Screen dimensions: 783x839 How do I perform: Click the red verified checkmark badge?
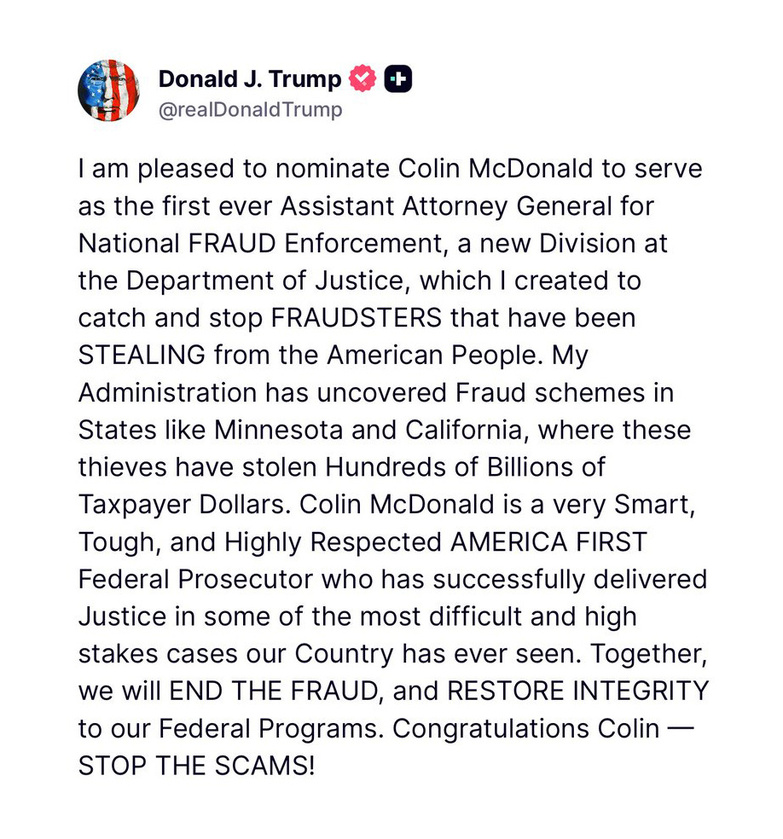362,79
